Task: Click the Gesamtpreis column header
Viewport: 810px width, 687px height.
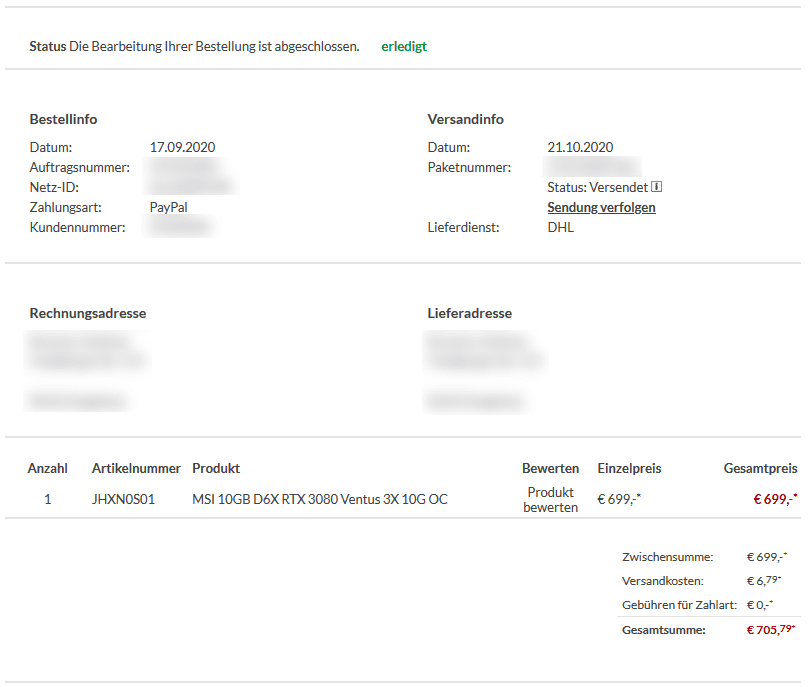Action: click(x=760, y=468)
